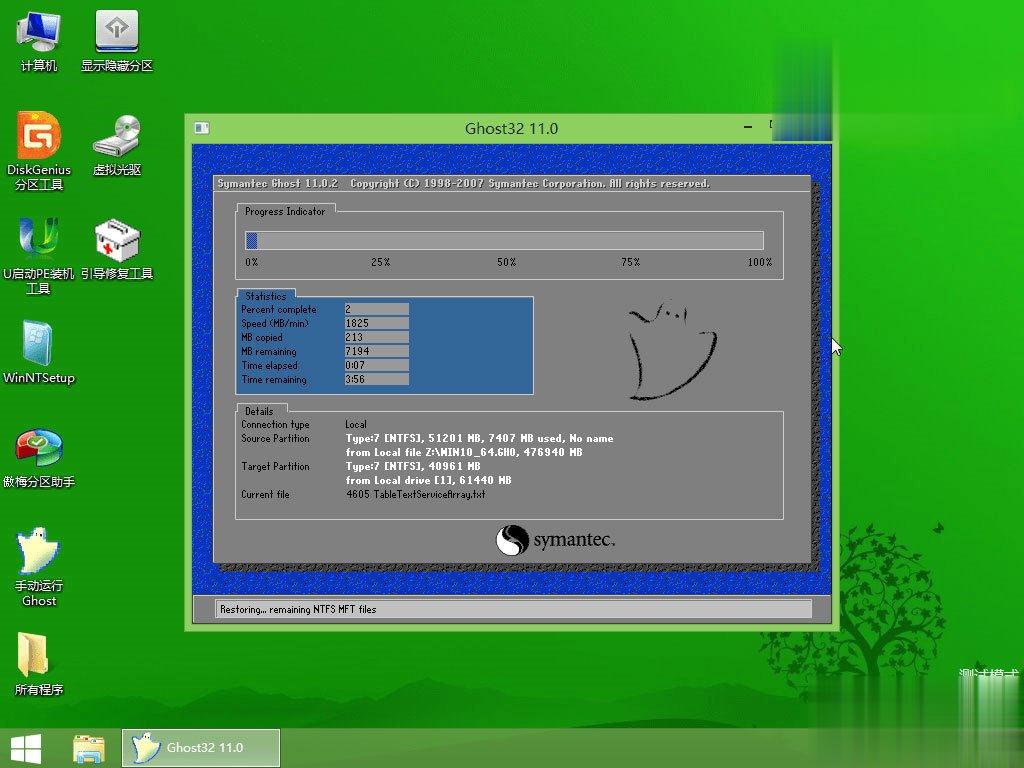Open File Explorer from the taskbar
The height and width of the screenshot is (768, 1024).
click(x=89, y=748)
